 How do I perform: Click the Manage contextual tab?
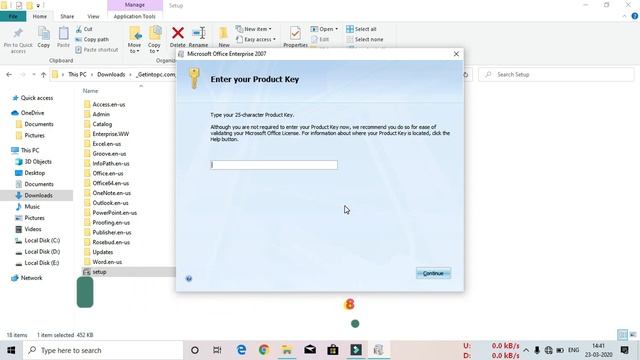click(x=135, y=5)
